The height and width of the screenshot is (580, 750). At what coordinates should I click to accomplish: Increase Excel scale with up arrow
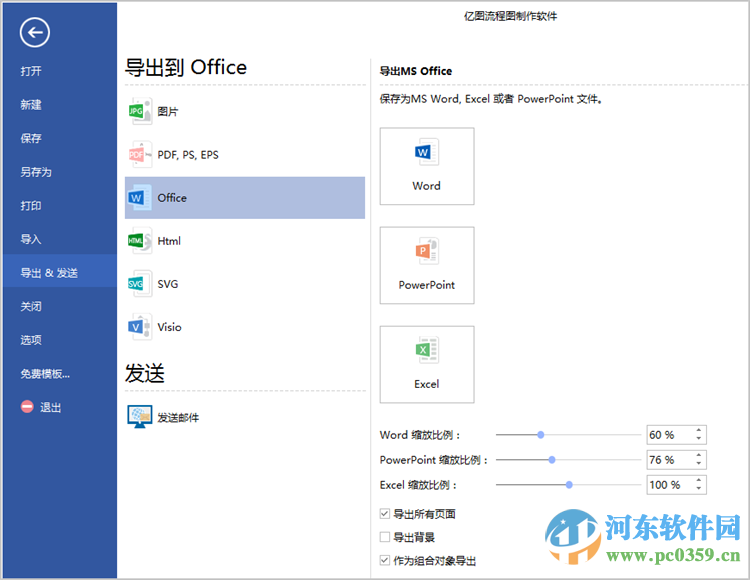(699, 481)
